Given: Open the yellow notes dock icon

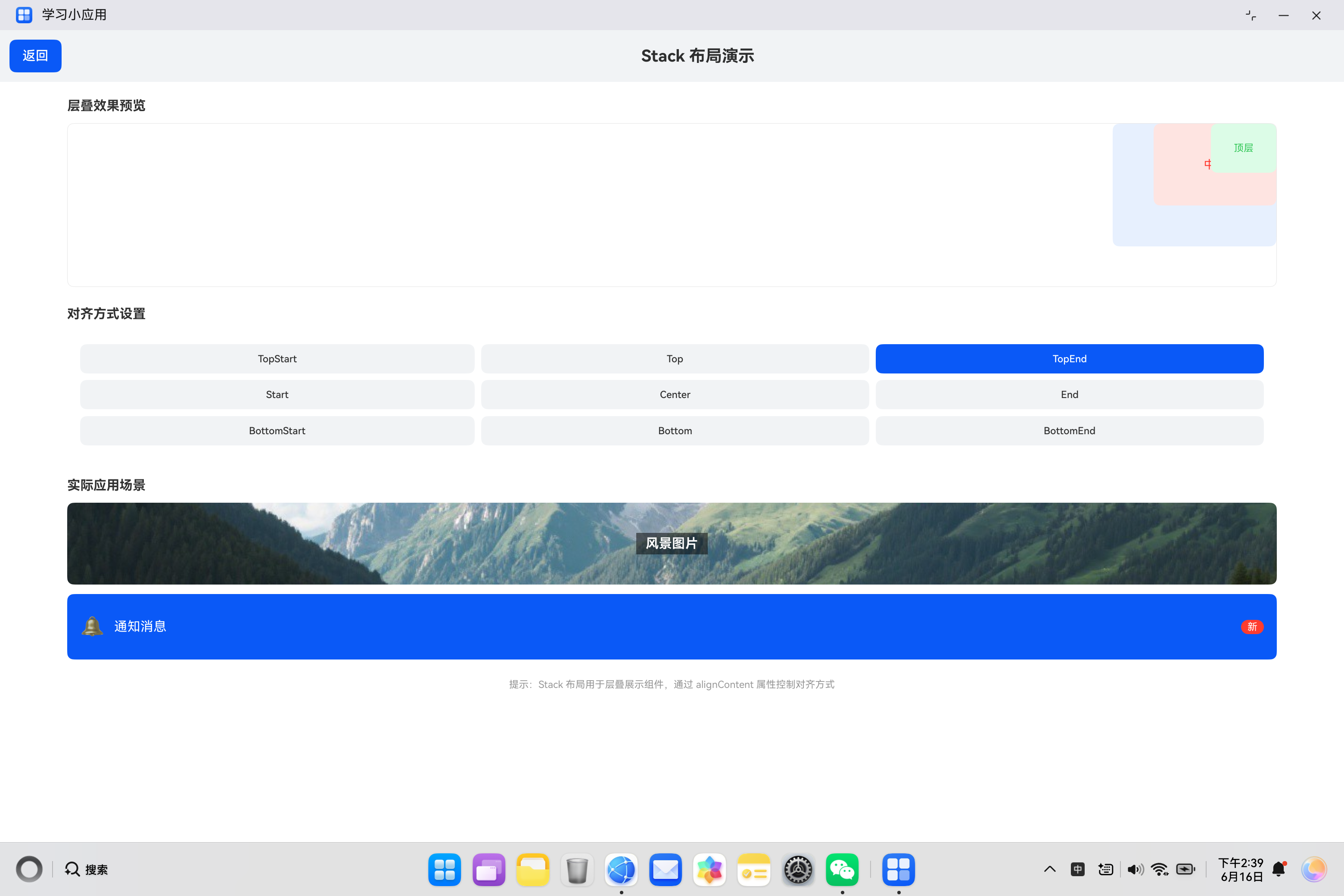Looking at the screenshot, I should (x=754, y=870).
